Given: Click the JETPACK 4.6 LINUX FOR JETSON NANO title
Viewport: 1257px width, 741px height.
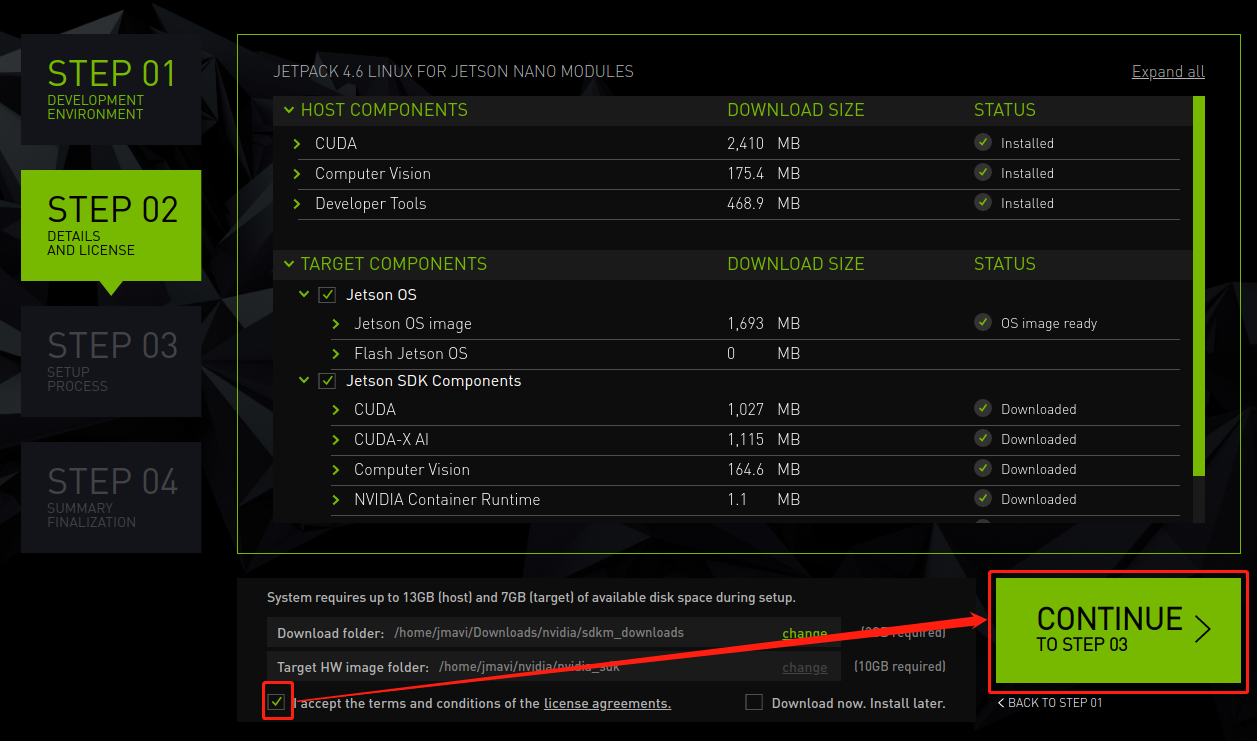Looking at the screenshot, I should coord(453,72).
